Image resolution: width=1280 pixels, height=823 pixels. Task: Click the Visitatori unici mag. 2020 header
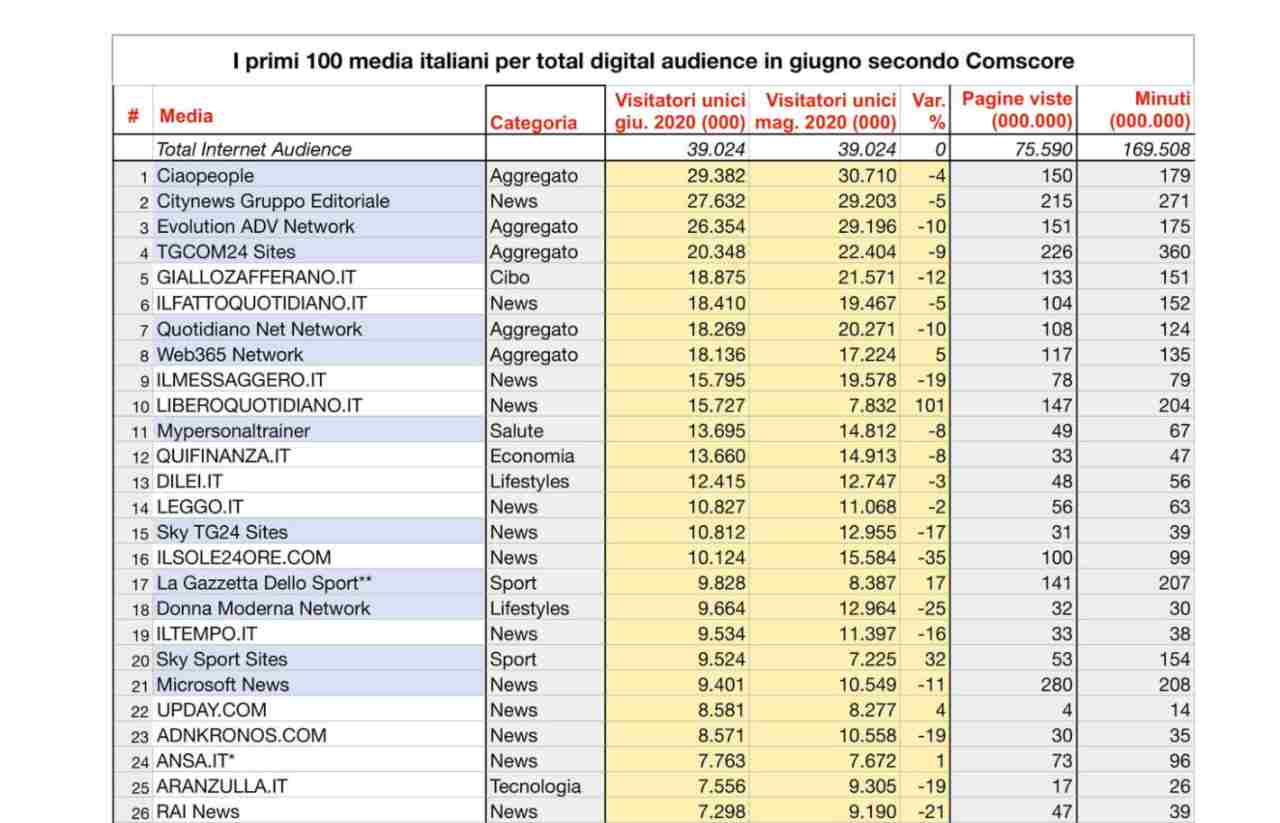pyautogui.click(x=825, y=111)
